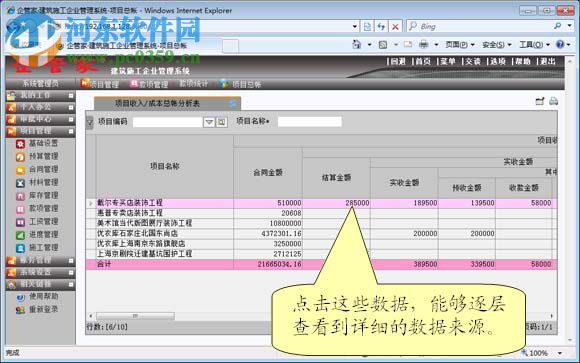Screen dimensions: 580x363
Task: Click the IE Print icon
Action: [424, 45]
